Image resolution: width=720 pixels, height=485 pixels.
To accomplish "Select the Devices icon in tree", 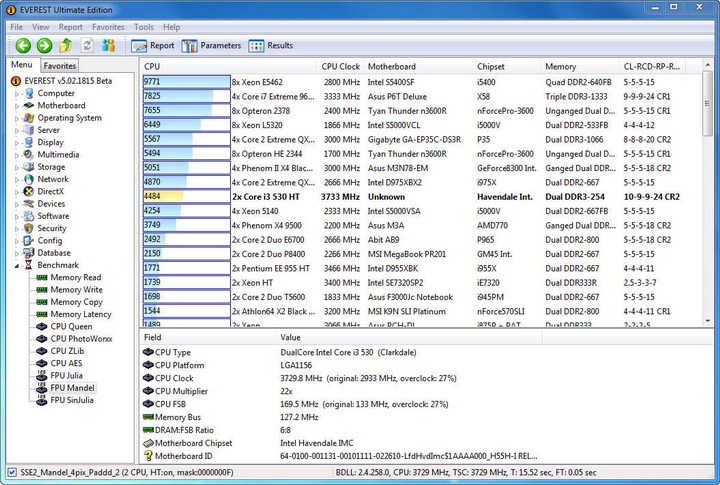I will click(x=29, y=203).
